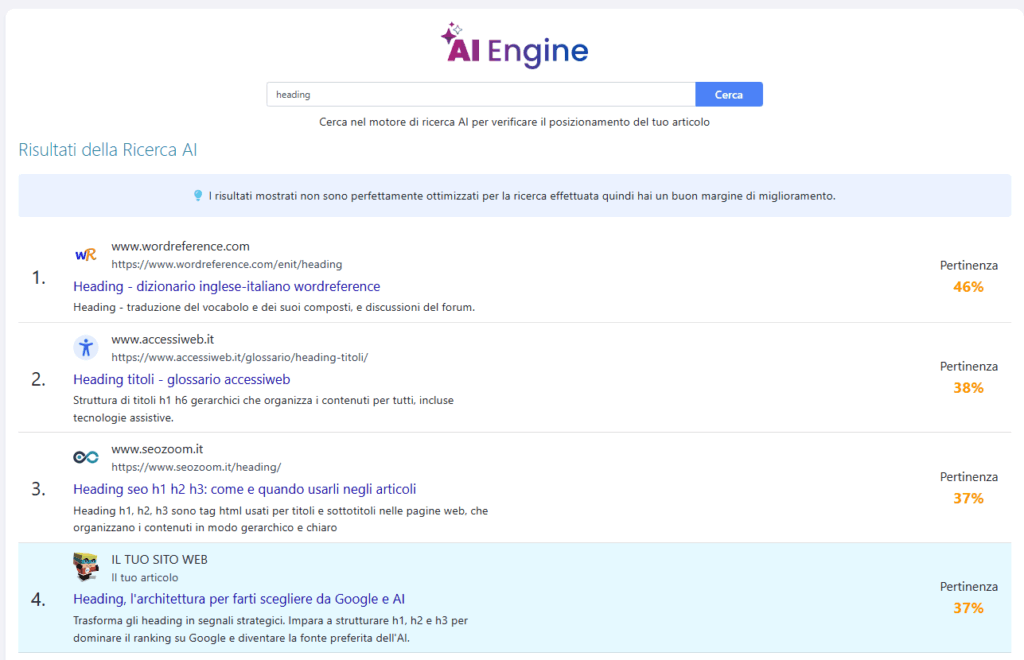Click the 'Pertinenza' label of the wordreference result
This screenshot has height=660, width=1024.
pyautogui.click(x=968, y=265)
